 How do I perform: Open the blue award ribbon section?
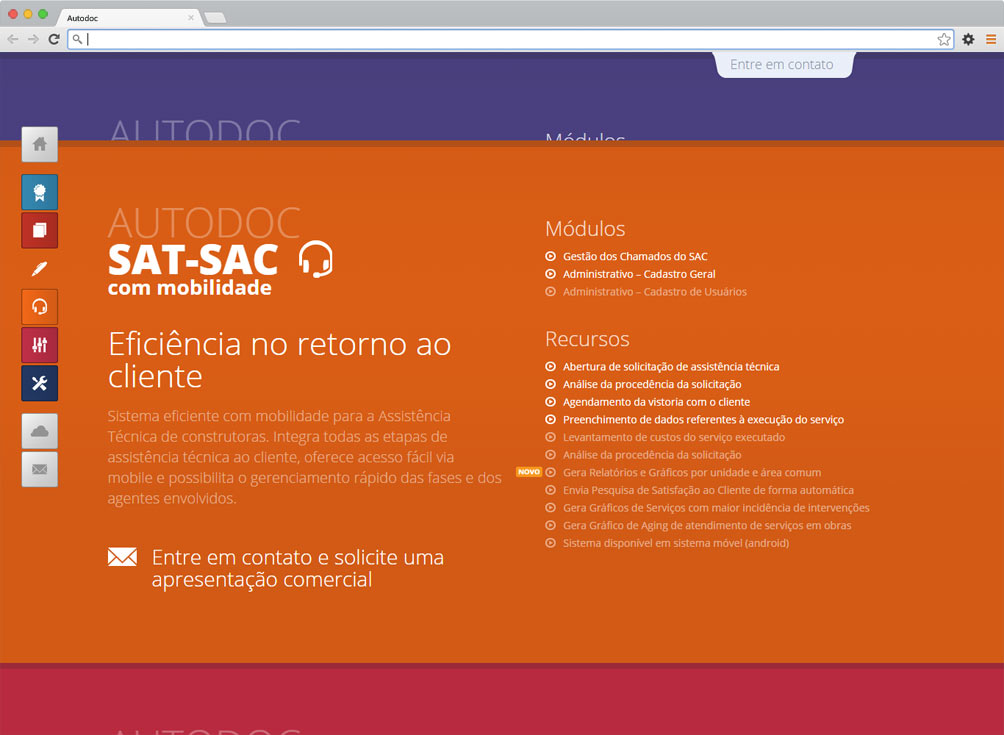click(x=40, y=192)
